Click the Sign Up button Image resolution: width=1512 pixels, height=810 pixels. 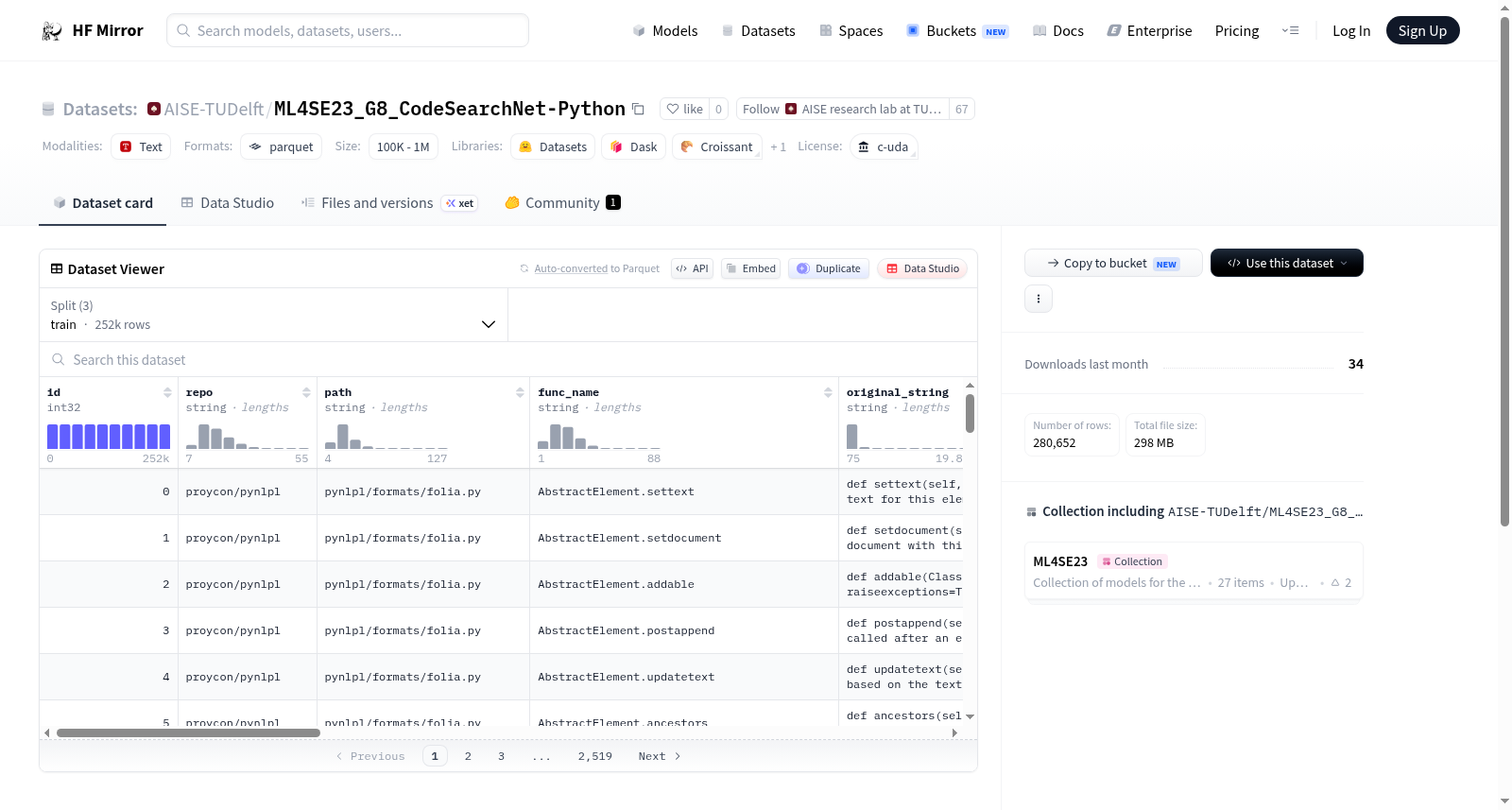click(1423, 31)
